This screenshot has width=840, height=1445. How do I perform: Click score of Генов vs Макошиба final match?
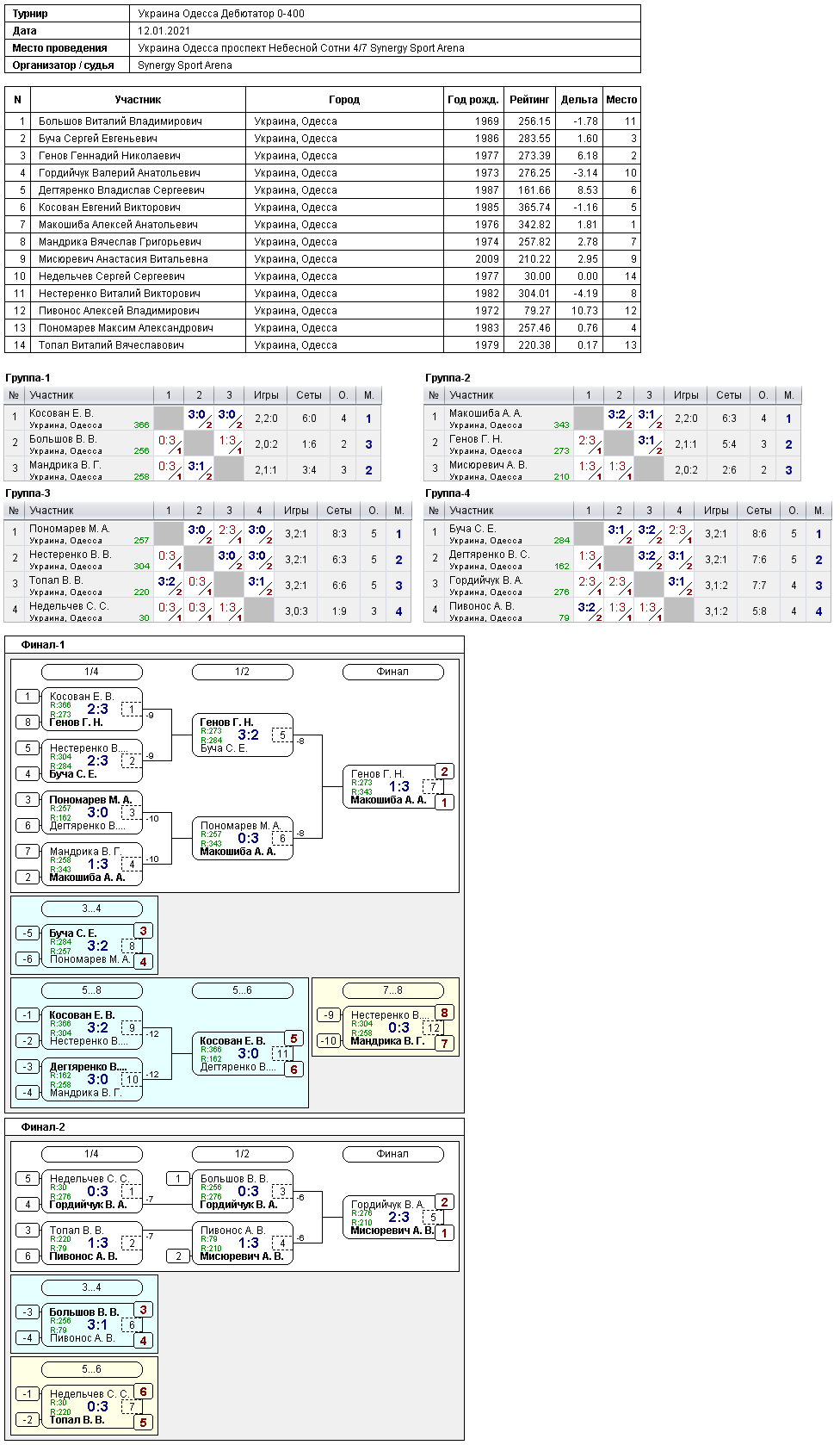tap(399, 786)
